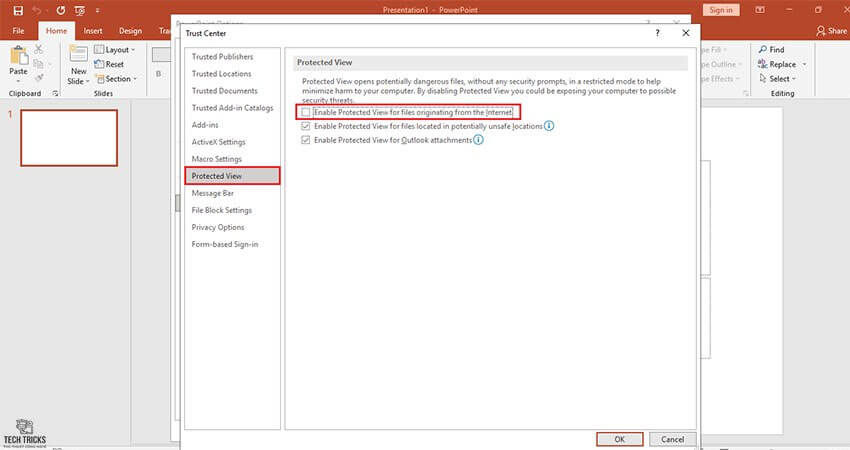Switch to the Home ribbon tab
The height and width of the screenshot is (450, 850).
click(56, 31)
